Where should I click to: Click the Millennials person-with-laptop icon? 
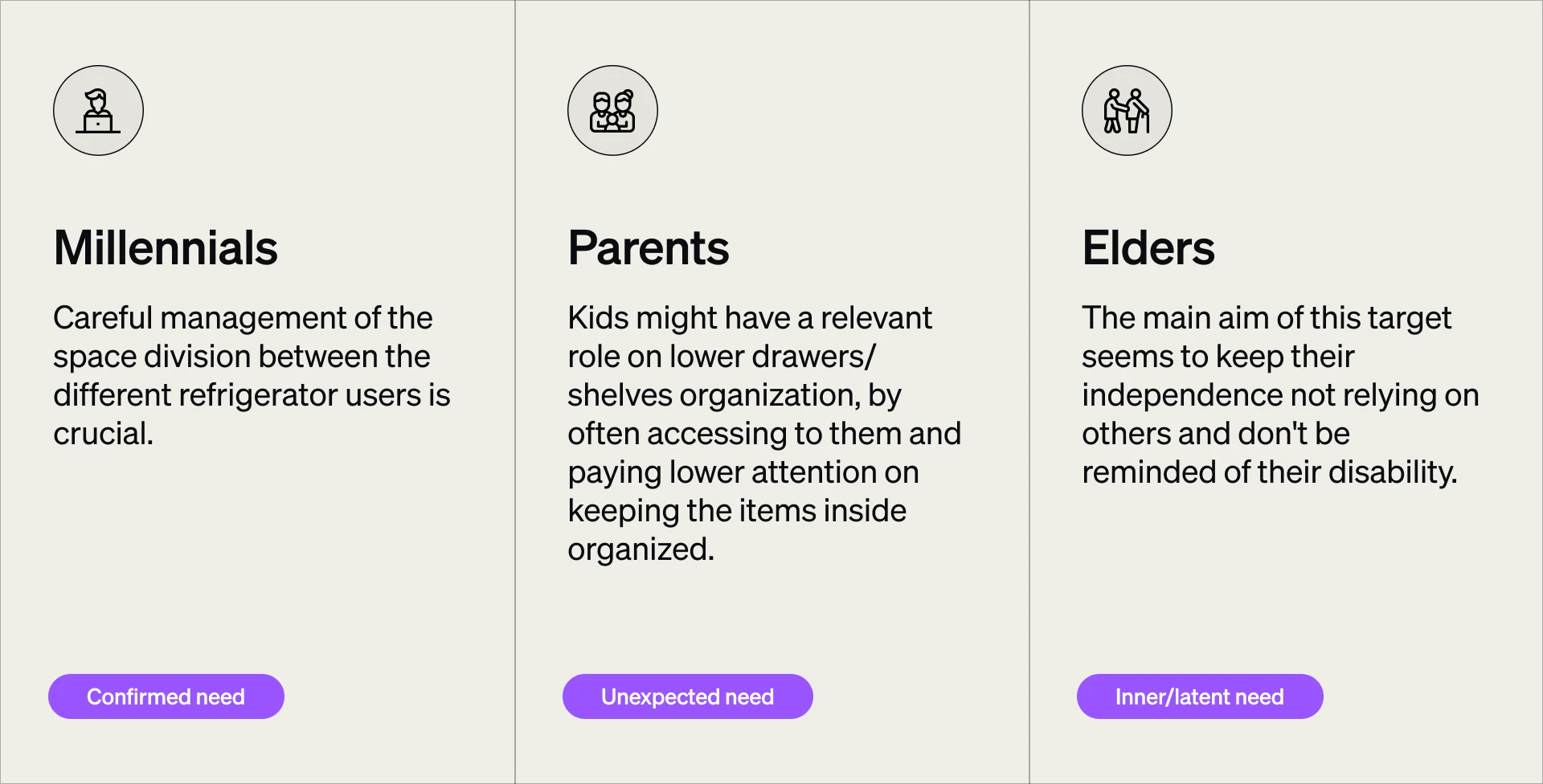coord(98,111)
